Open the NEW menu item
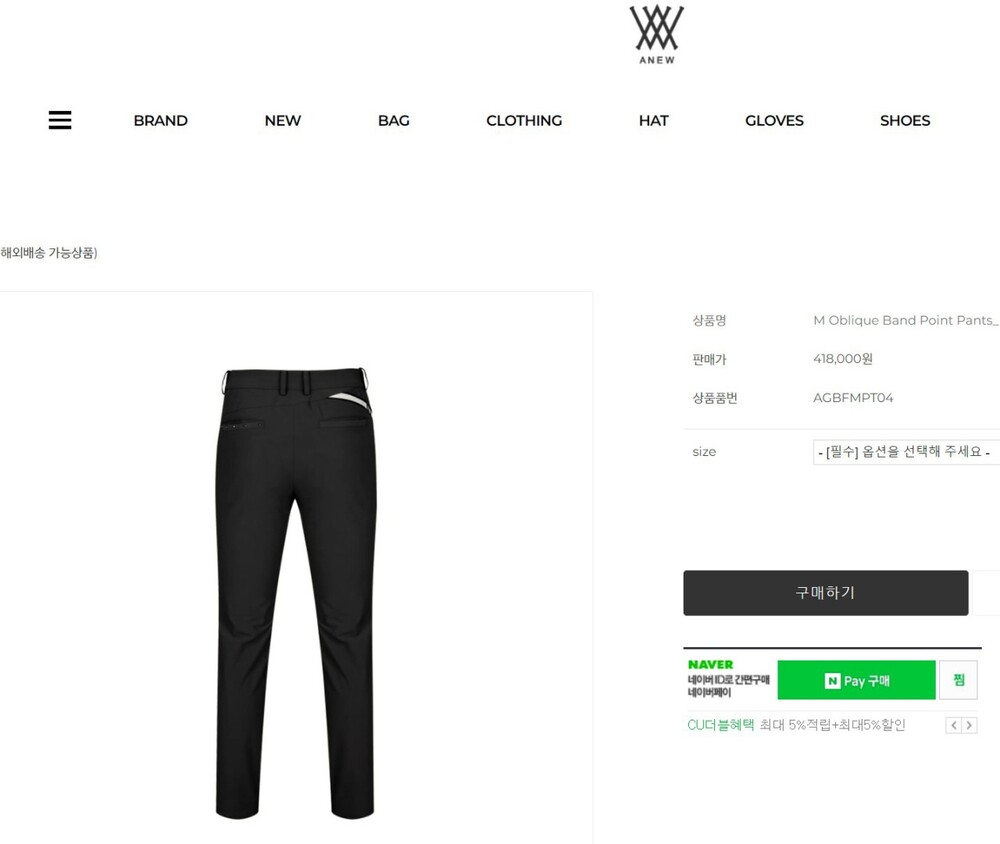1000x844 pixels. pos(283,121)
